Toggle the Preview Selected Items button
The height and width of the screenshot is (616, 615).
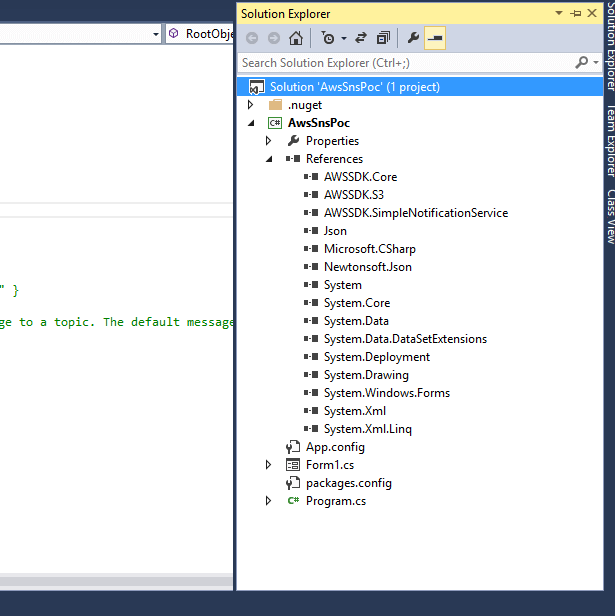(x=435, y=38)
